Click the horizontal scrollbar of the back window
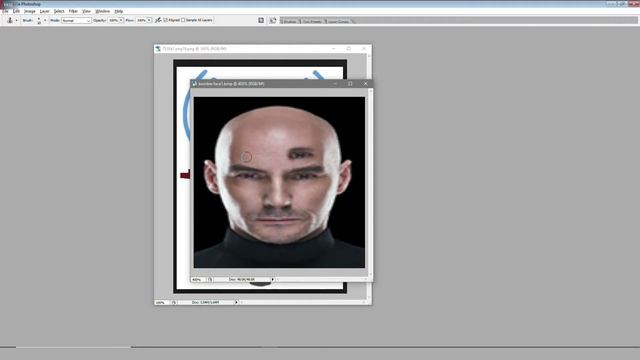The height and width of the screenshot is (360, 640). tap(304, 302)
